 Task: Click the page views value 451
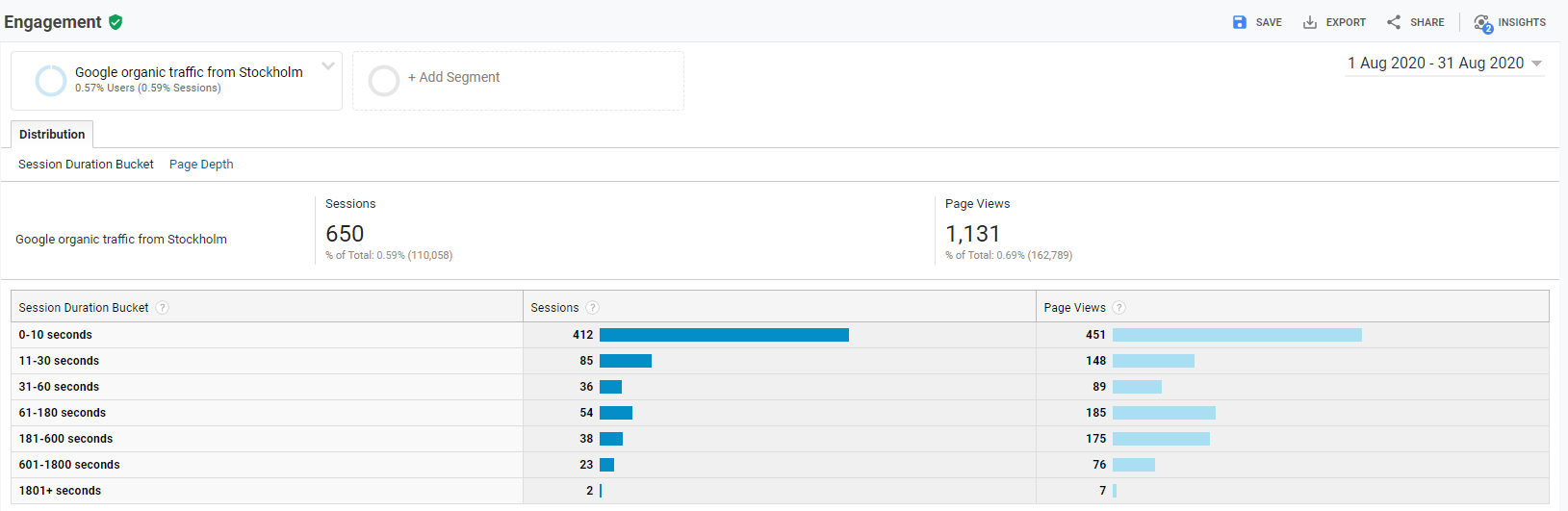pyautogui.click(x=1095, y=335)
